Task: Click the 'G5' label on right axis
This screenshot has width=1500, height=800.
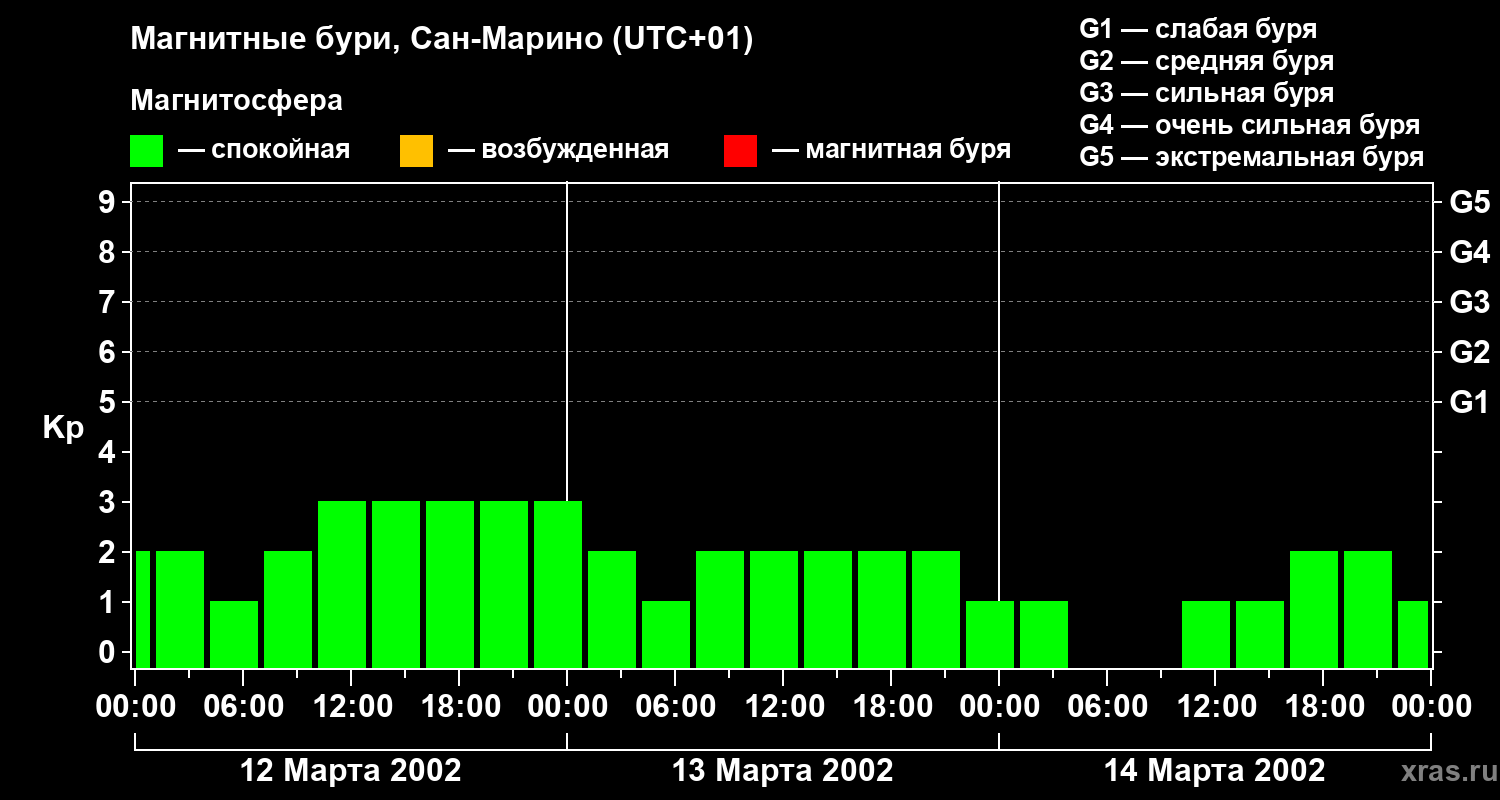Action: (1469, 202)
